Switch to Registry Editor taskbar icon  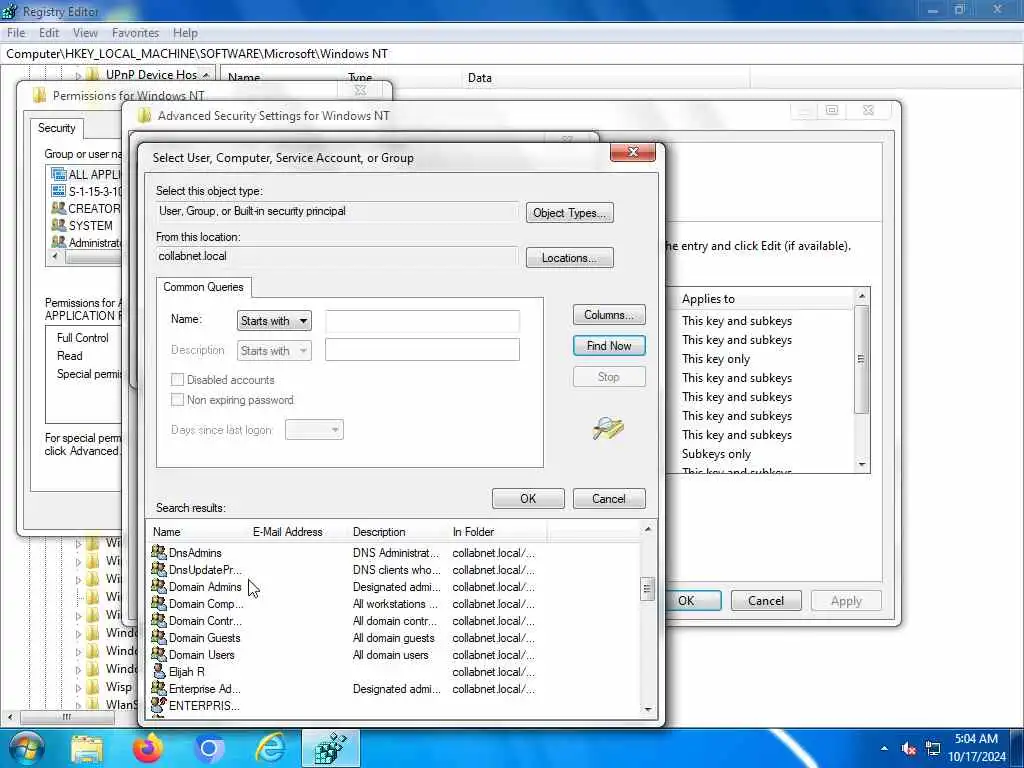331,748
